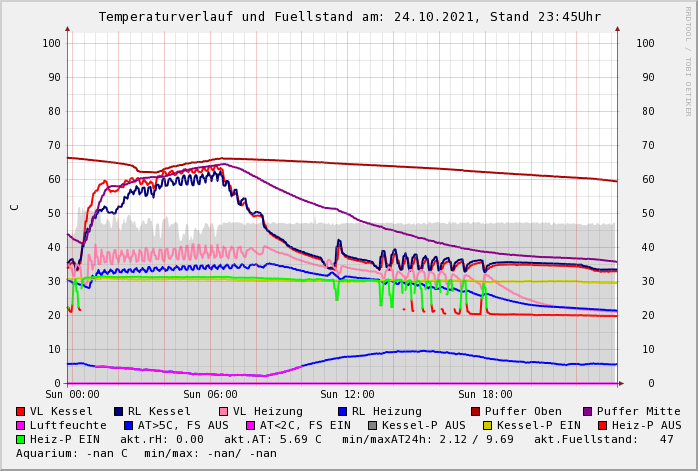The width and height of the screenshot is (698, 471).
Task: Click the Sun 06:00 time axis label
Action: [210, 394]
